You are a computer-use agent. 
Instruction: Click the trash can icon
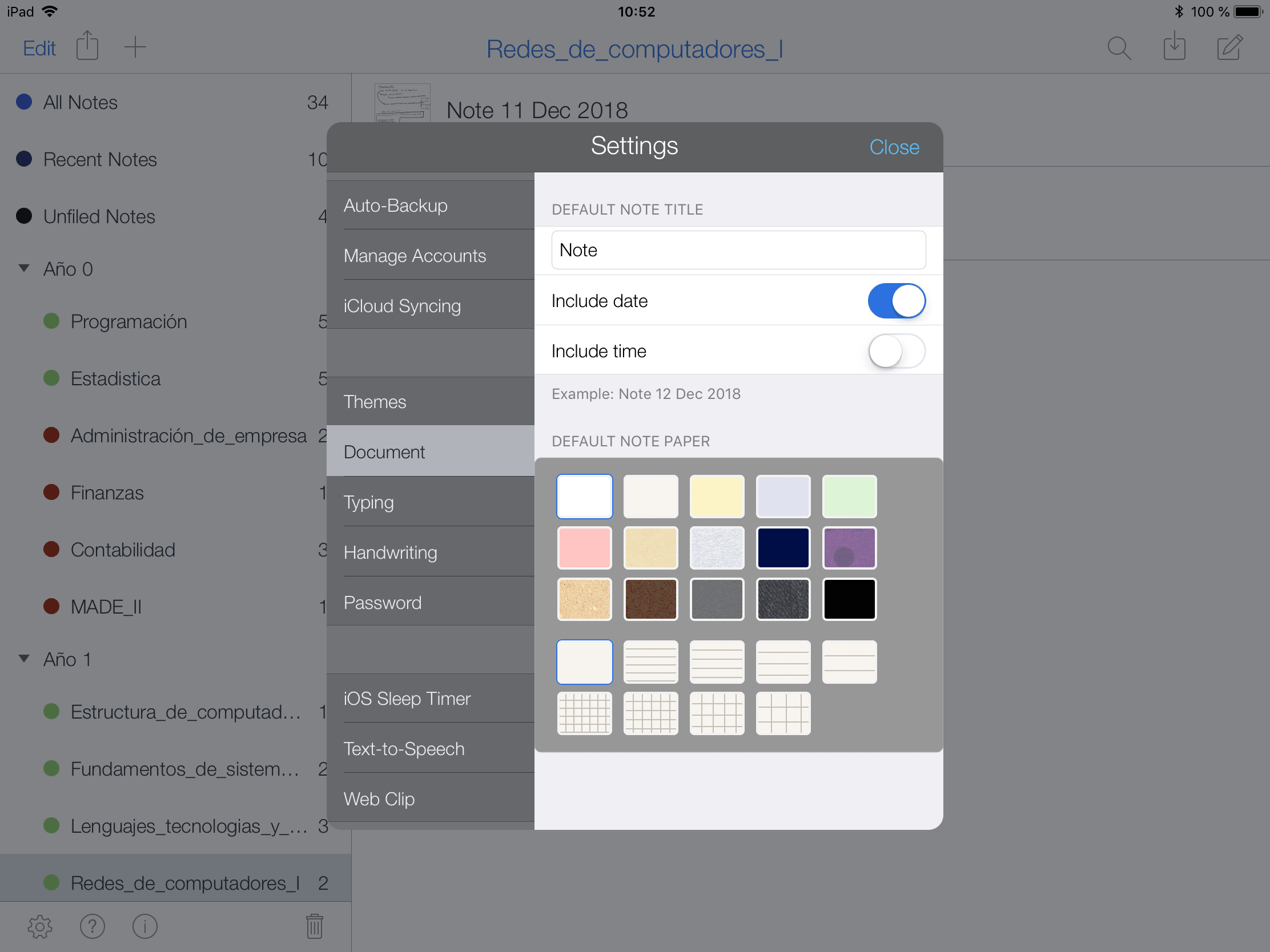[314, 926]
